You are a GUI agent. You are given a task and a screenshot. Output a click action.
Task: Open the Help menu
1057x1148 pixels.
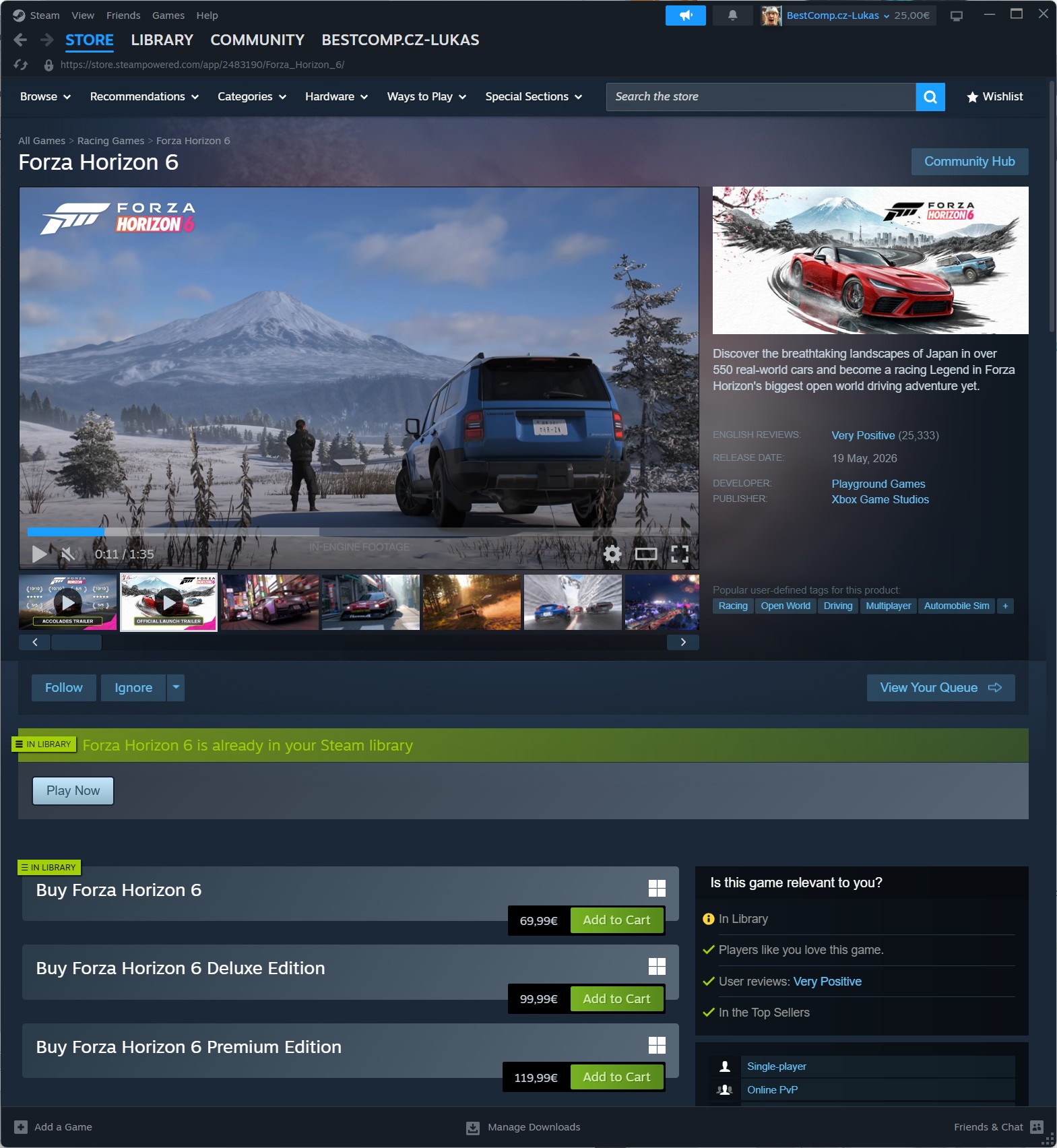pos(207,15)
